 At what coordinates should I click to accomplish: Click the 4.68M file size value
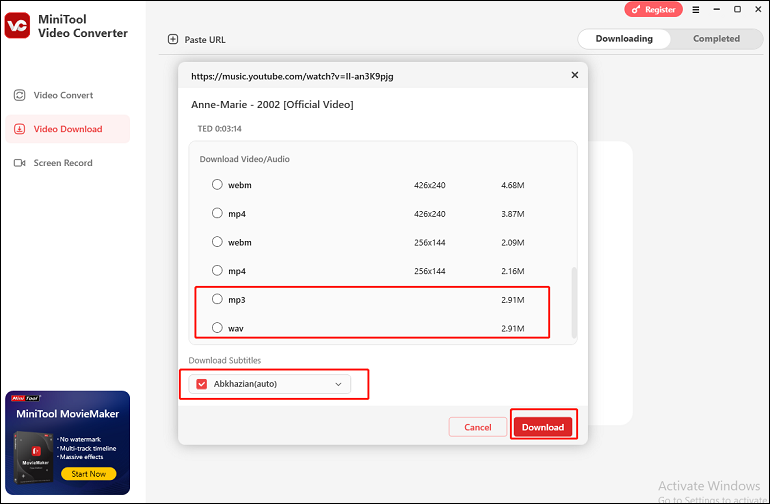click(x=513, y=185)
